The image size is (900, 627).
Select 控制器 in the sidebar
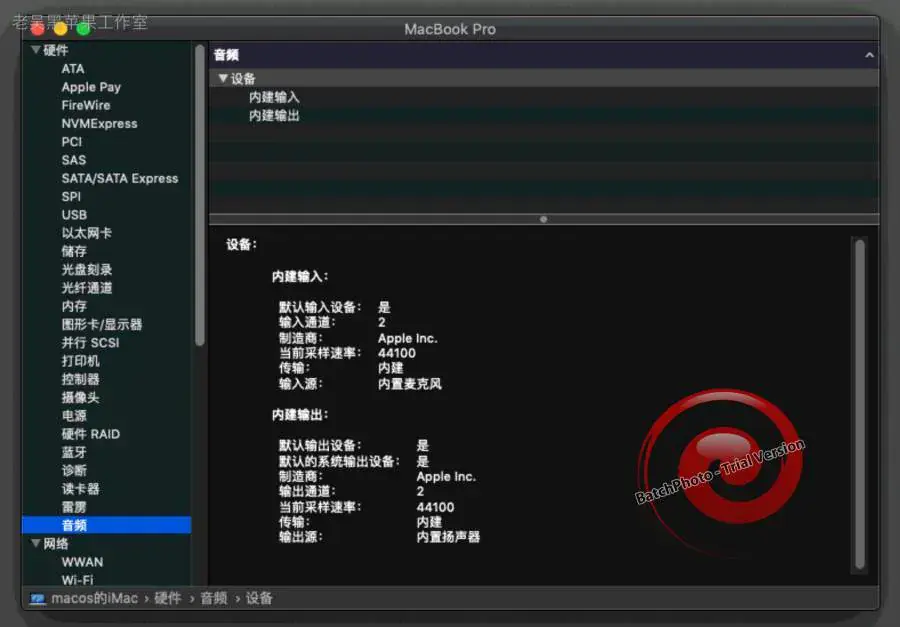pos(80,379)
